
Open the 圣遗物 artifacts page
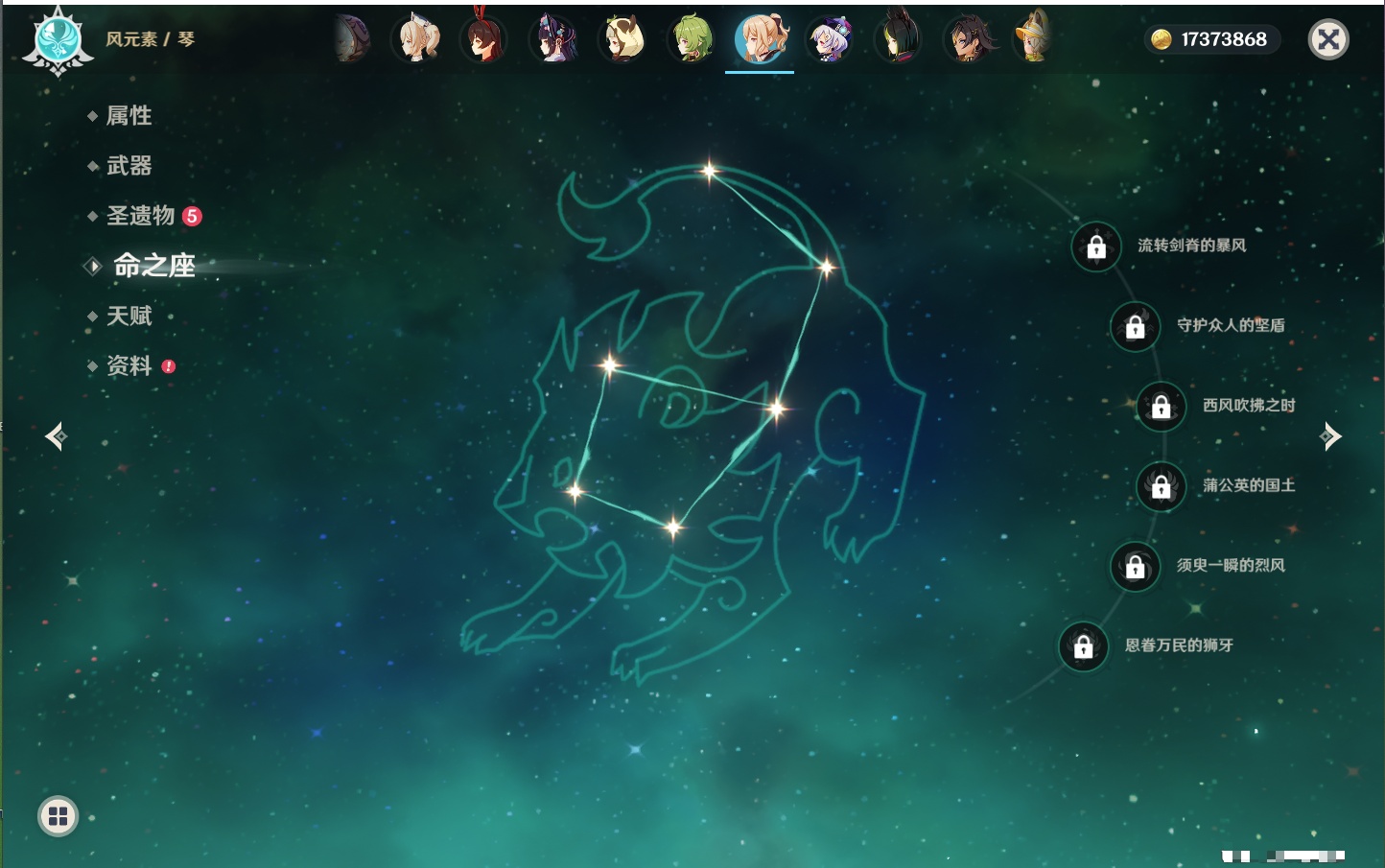(x=140, y=216)
